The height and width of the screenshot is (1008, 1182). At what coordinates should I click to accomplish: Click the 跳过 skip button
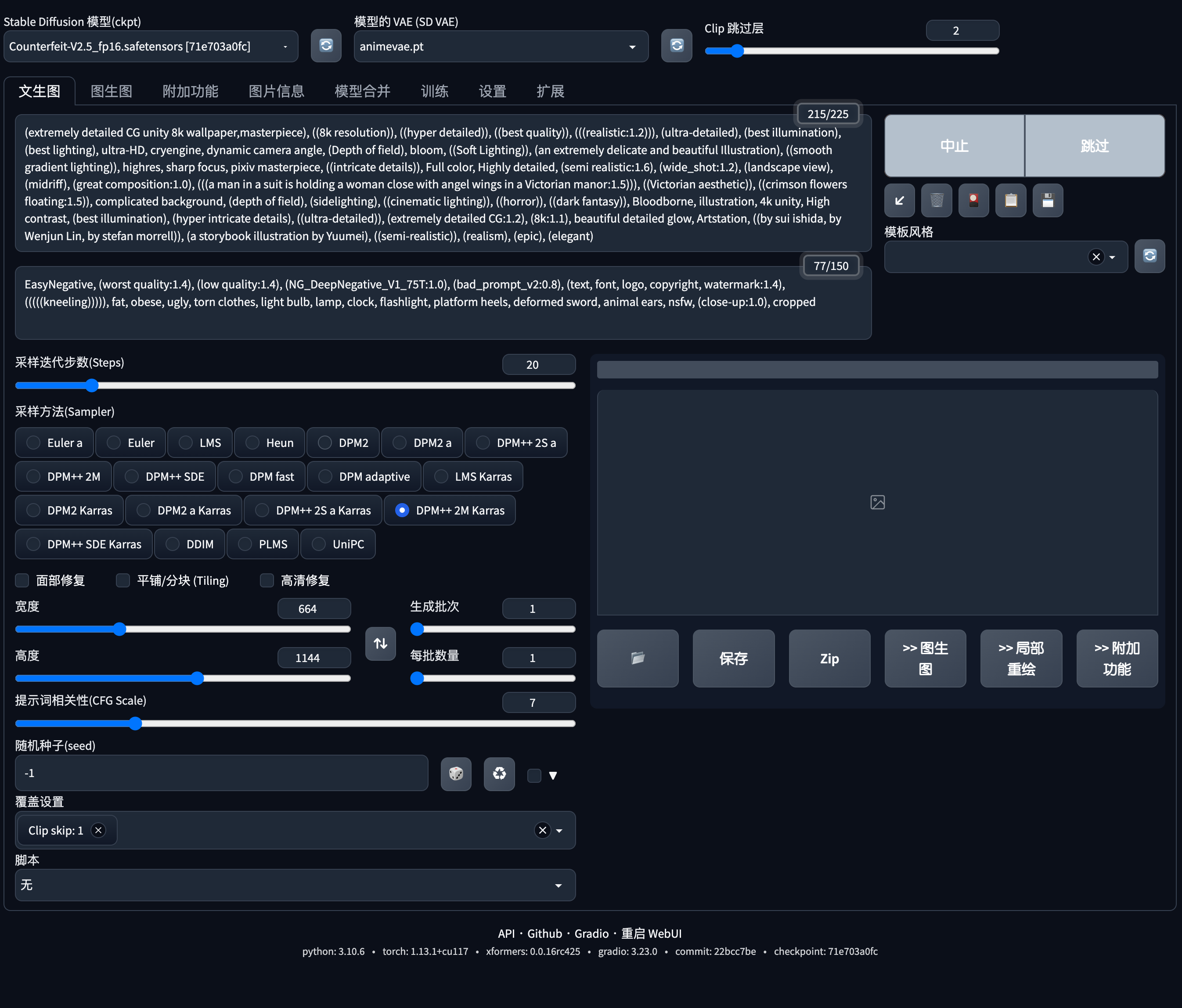1095,146
